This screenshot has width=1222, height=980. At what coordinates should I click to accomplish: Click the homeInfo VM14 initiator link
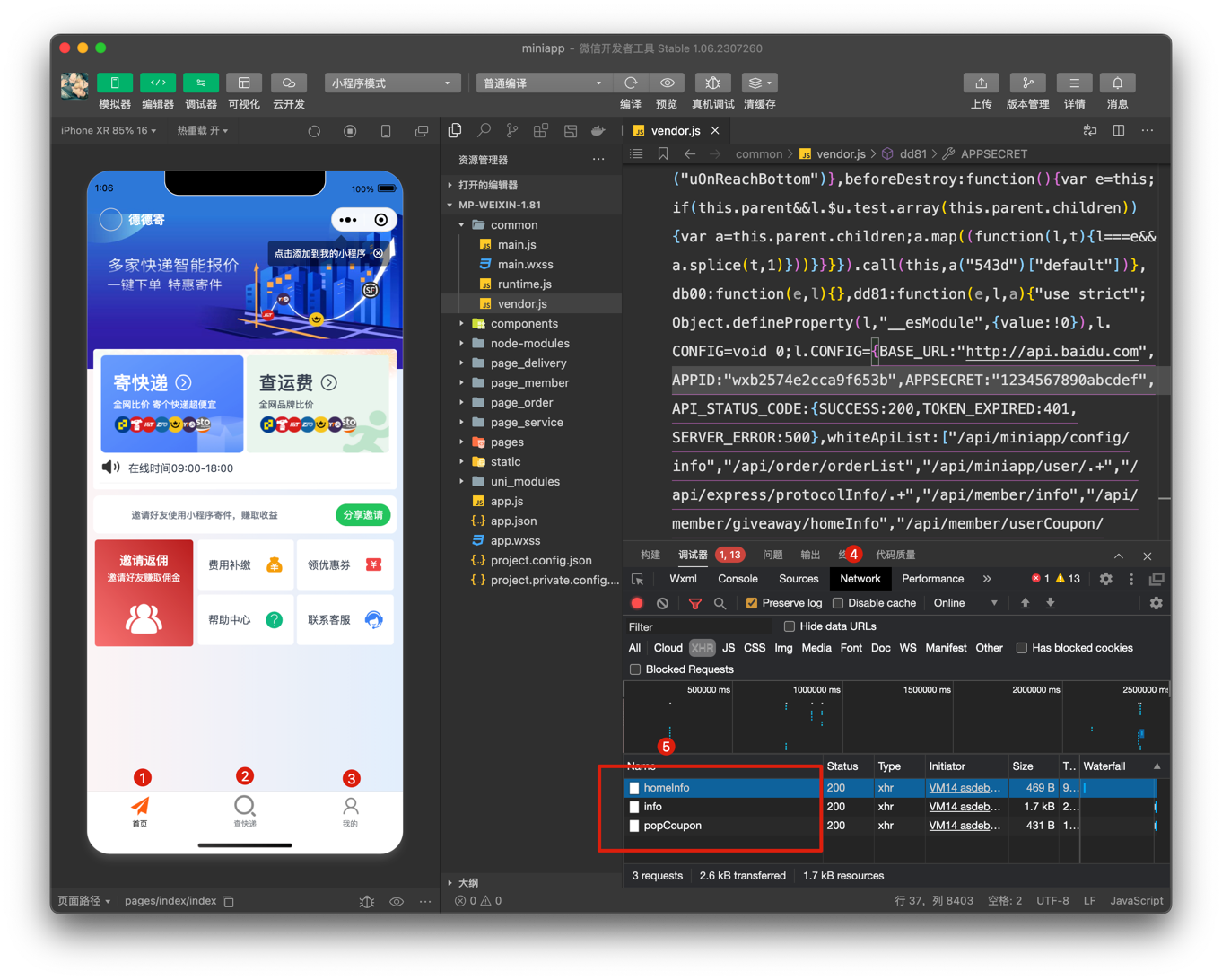pos(965,788)
